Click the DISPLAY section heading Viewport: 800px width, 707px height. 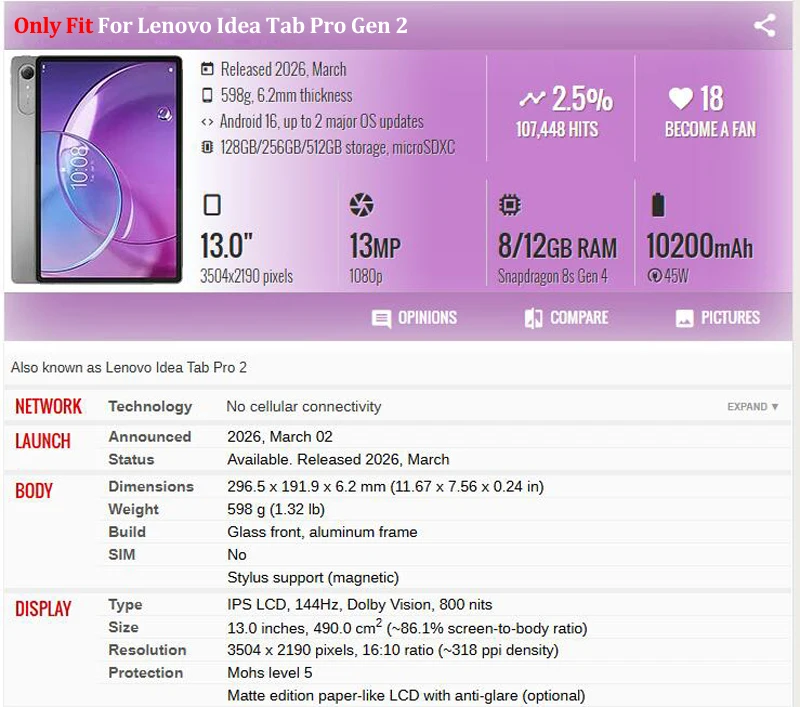pos(43,609)
